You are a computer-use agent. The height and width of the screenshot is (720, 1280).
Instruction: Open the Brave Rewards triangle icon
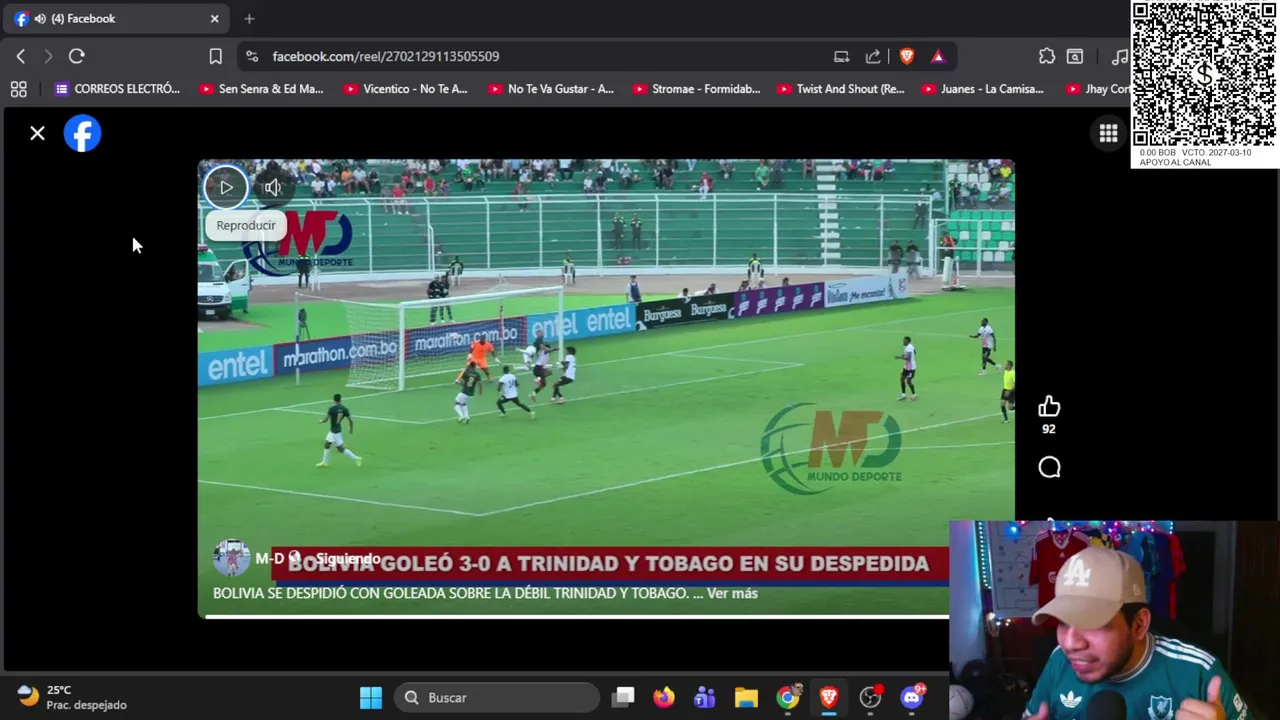point(938,56)
